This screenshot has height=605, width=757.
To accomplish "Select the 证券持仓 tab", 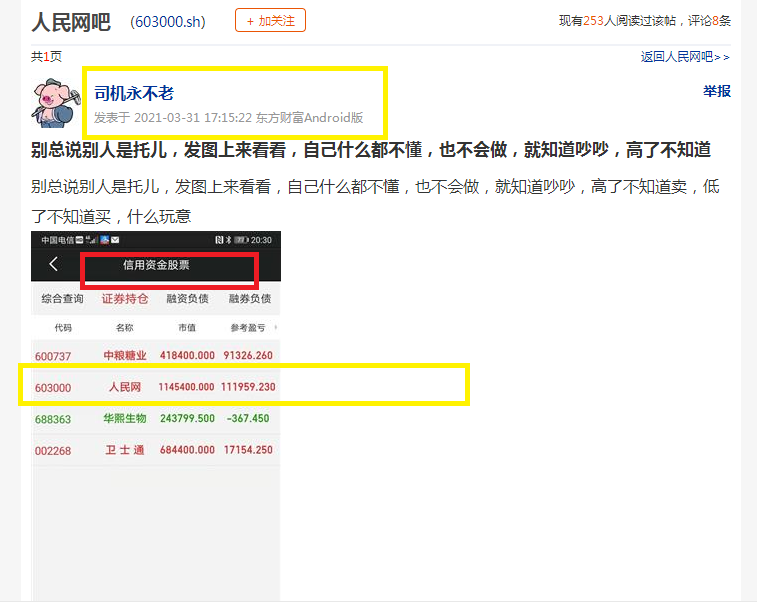I will (125, 299).
